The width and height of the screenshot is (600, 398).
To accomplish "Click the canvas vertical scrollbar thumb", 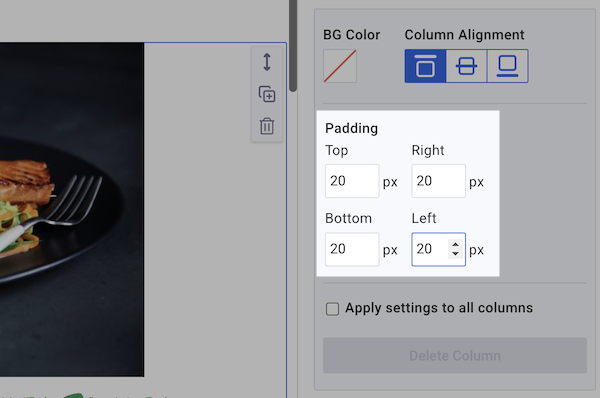I will [x=293, y=45].
